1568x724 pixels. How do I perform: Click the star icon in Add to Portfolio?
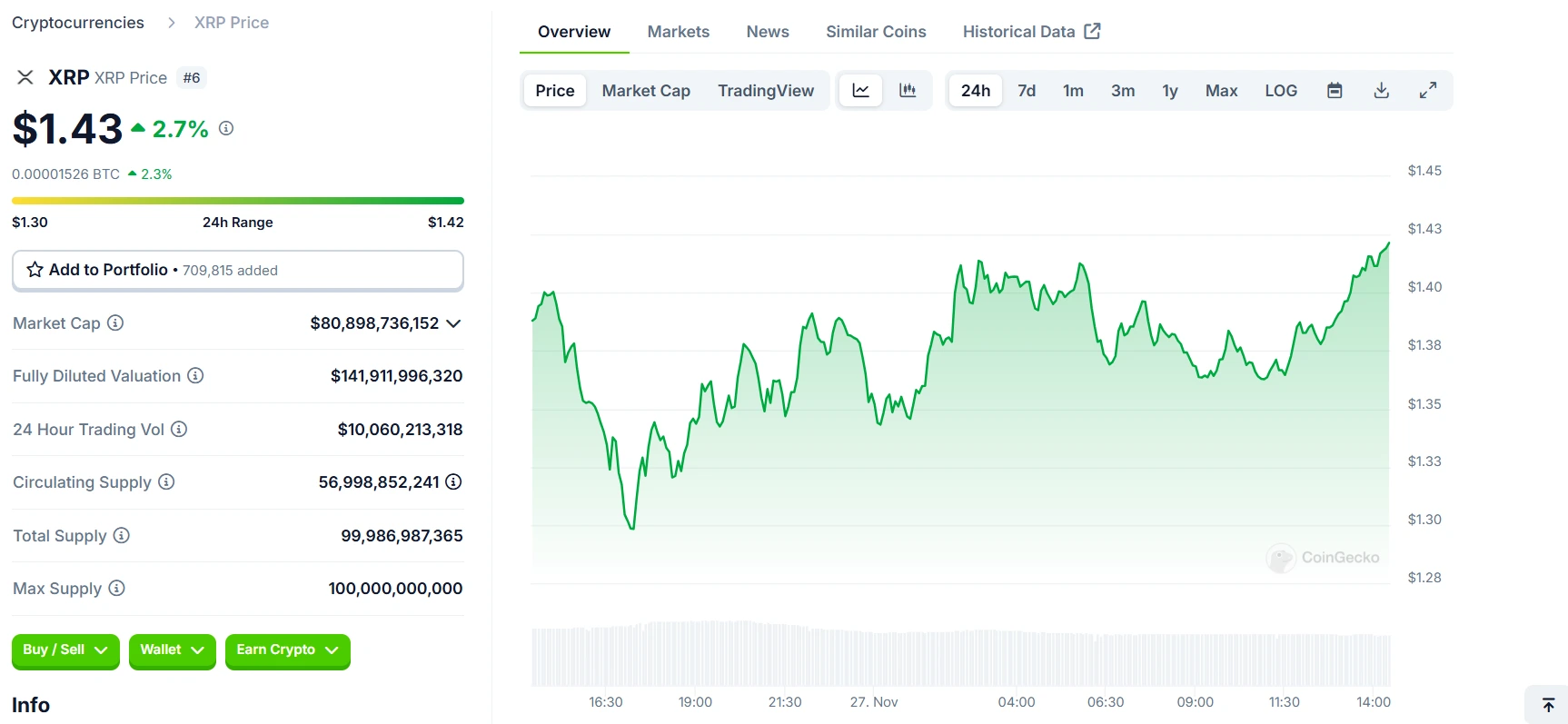[35, 270]
